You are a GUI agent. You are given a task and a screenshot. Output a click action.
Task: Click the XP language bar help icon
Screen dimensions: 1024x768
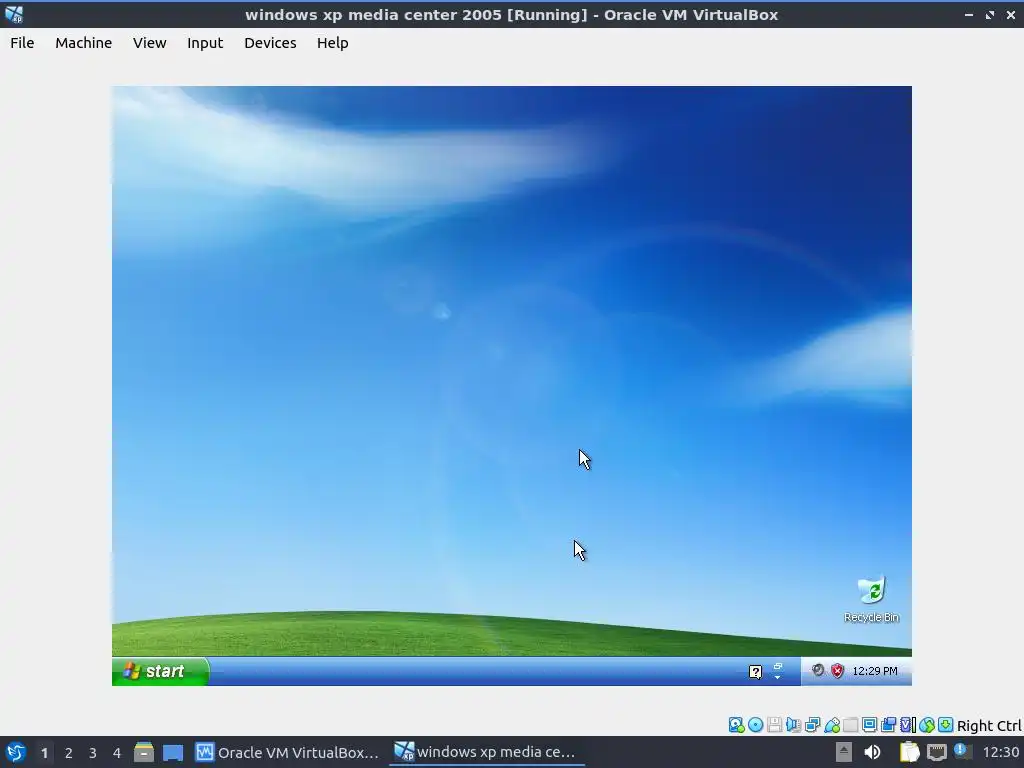tap(755, 672)
